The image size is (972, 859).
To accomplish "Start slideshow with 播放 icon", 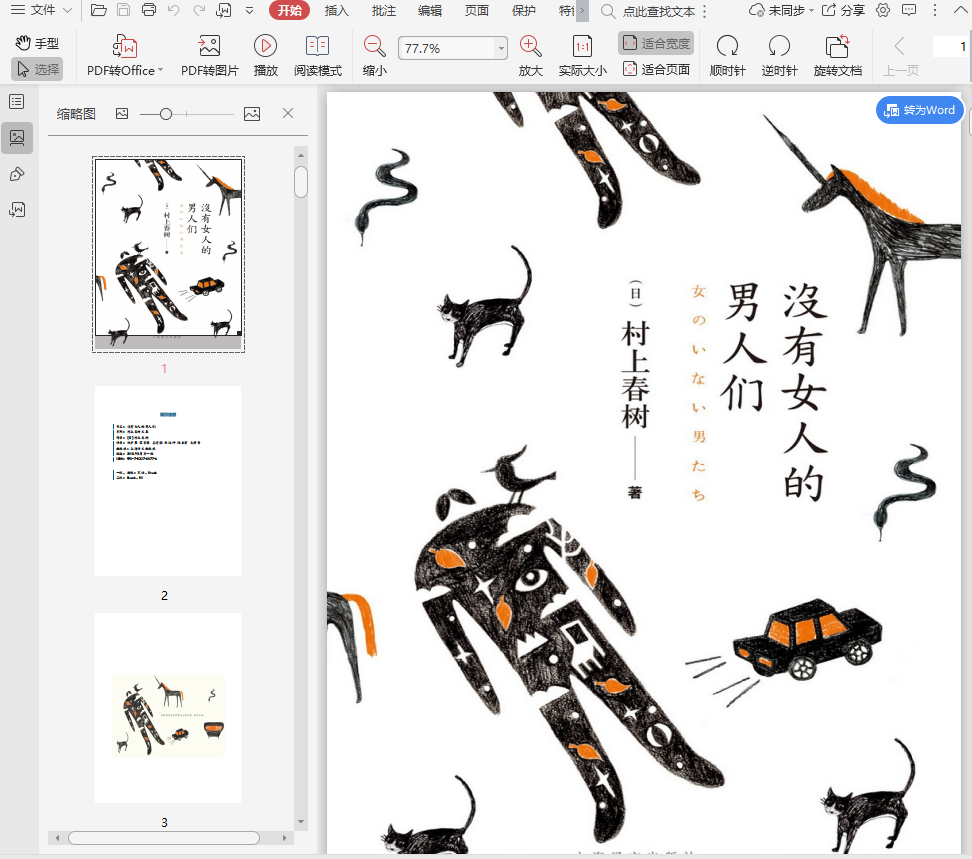I will [265, 47].
